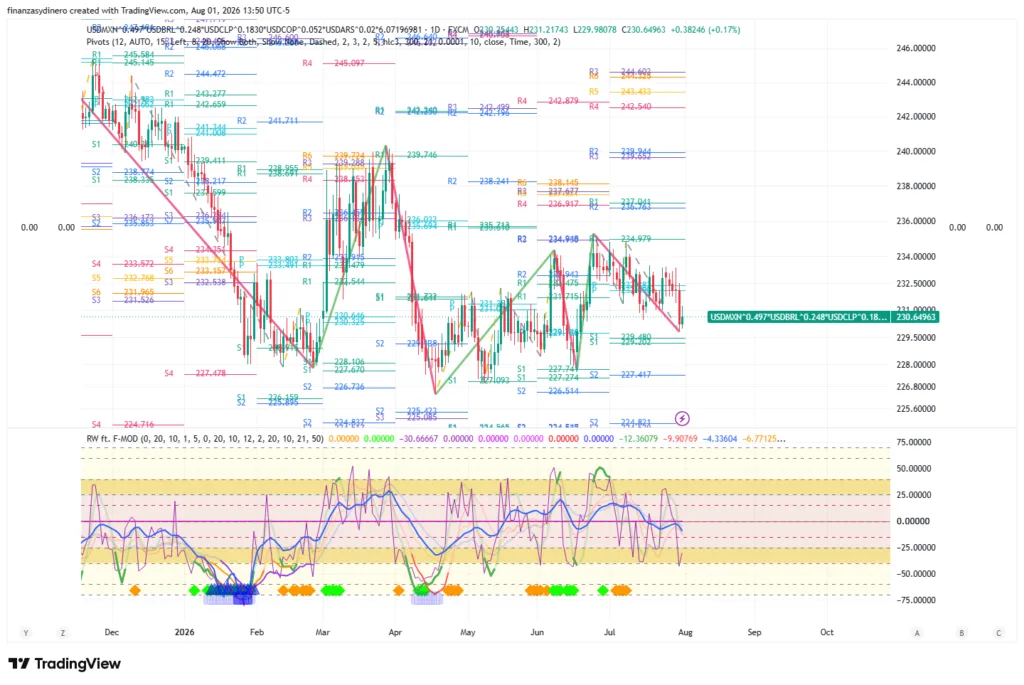Click the indicator value -12.36079
The width and height of the screenshot is (1024, 685).
click(x=639, y=439)
